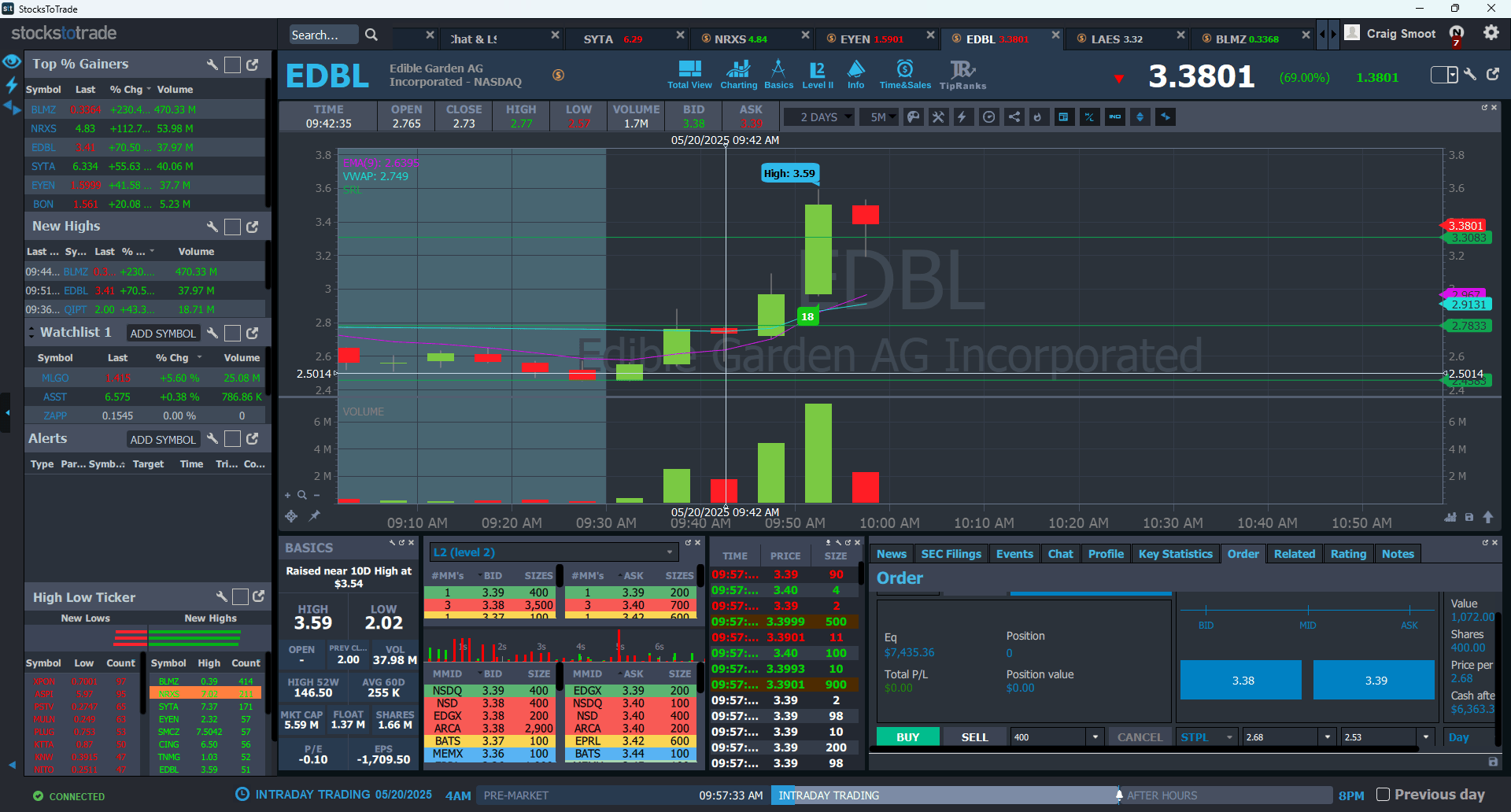Click the magnifier zoom icon on chart
The width and height of the screenshot is (1511, 812).
[x=301, y=495]
